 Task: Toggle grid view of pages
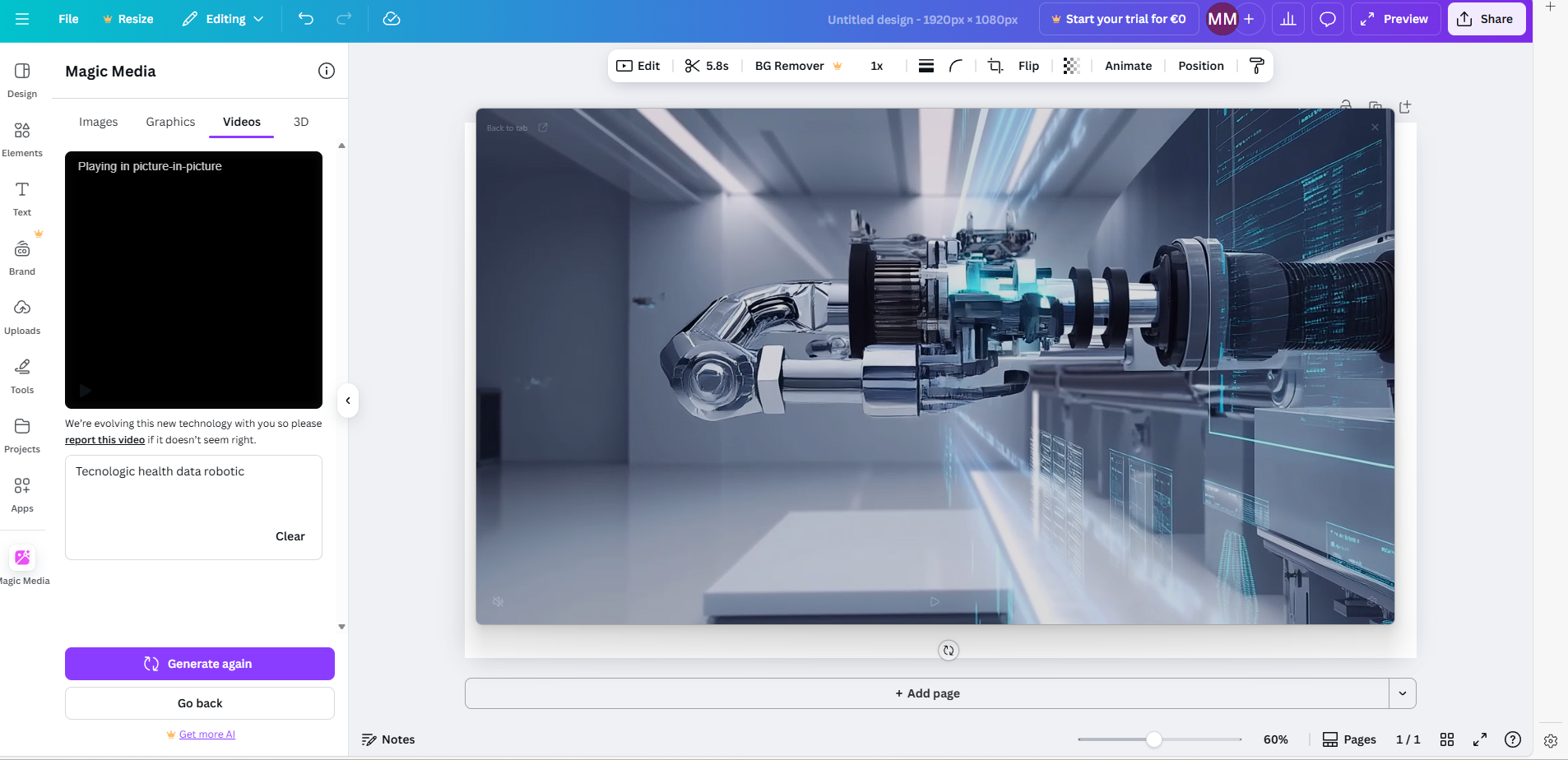[x=1447, y=739]
